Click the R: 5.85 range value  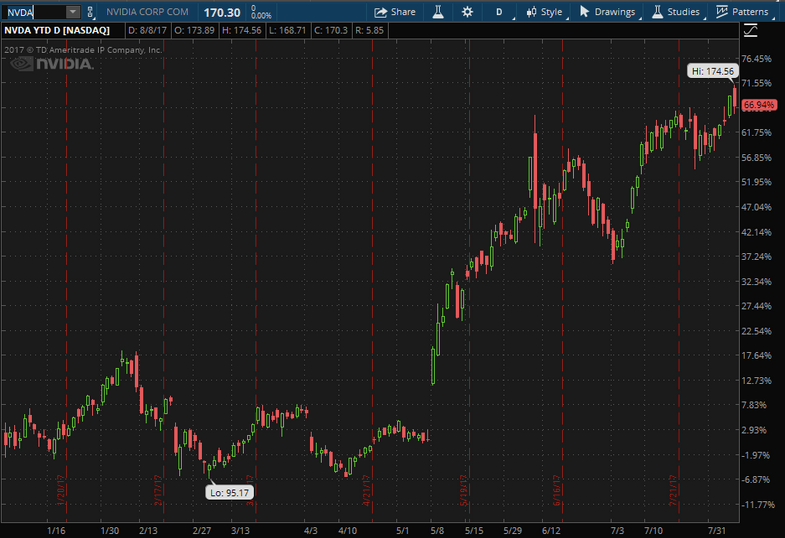(369, 31)
